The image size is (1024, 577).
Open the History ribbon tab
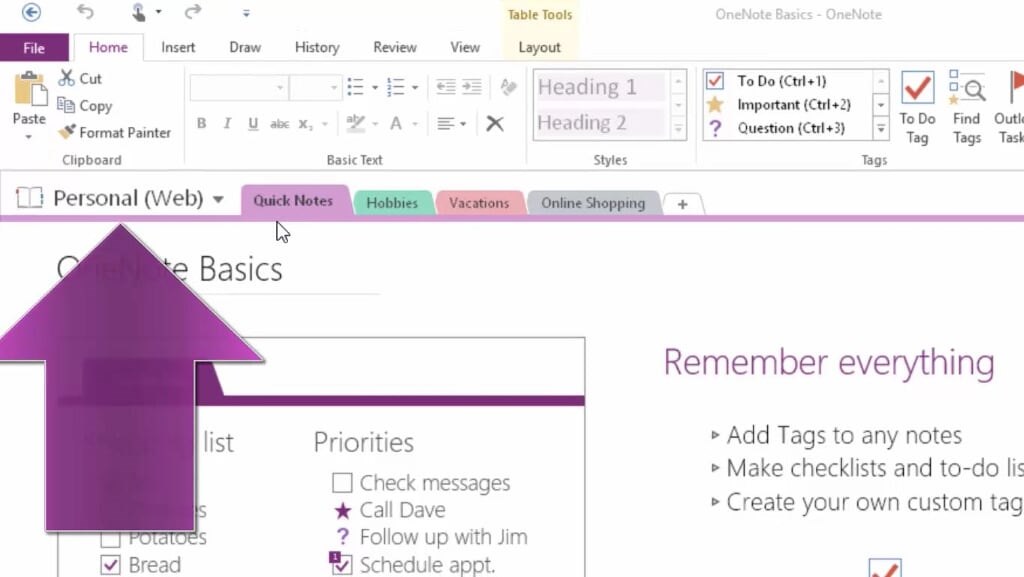coord(317,46)
